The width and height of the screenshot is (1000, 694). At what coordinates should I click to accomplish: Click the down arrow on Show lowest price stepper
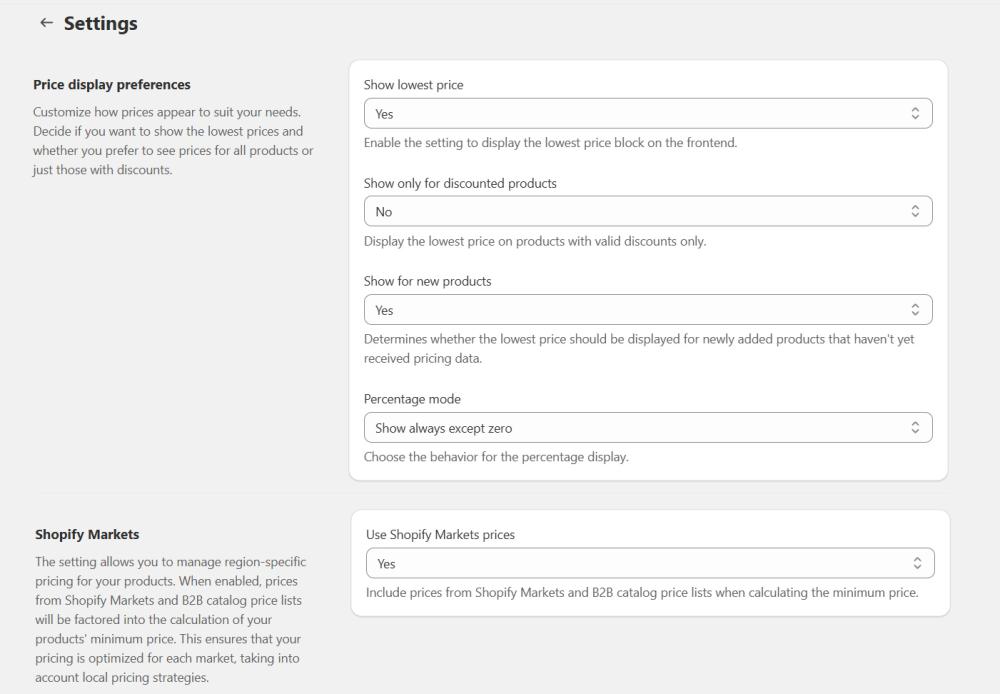pos(917,117)
